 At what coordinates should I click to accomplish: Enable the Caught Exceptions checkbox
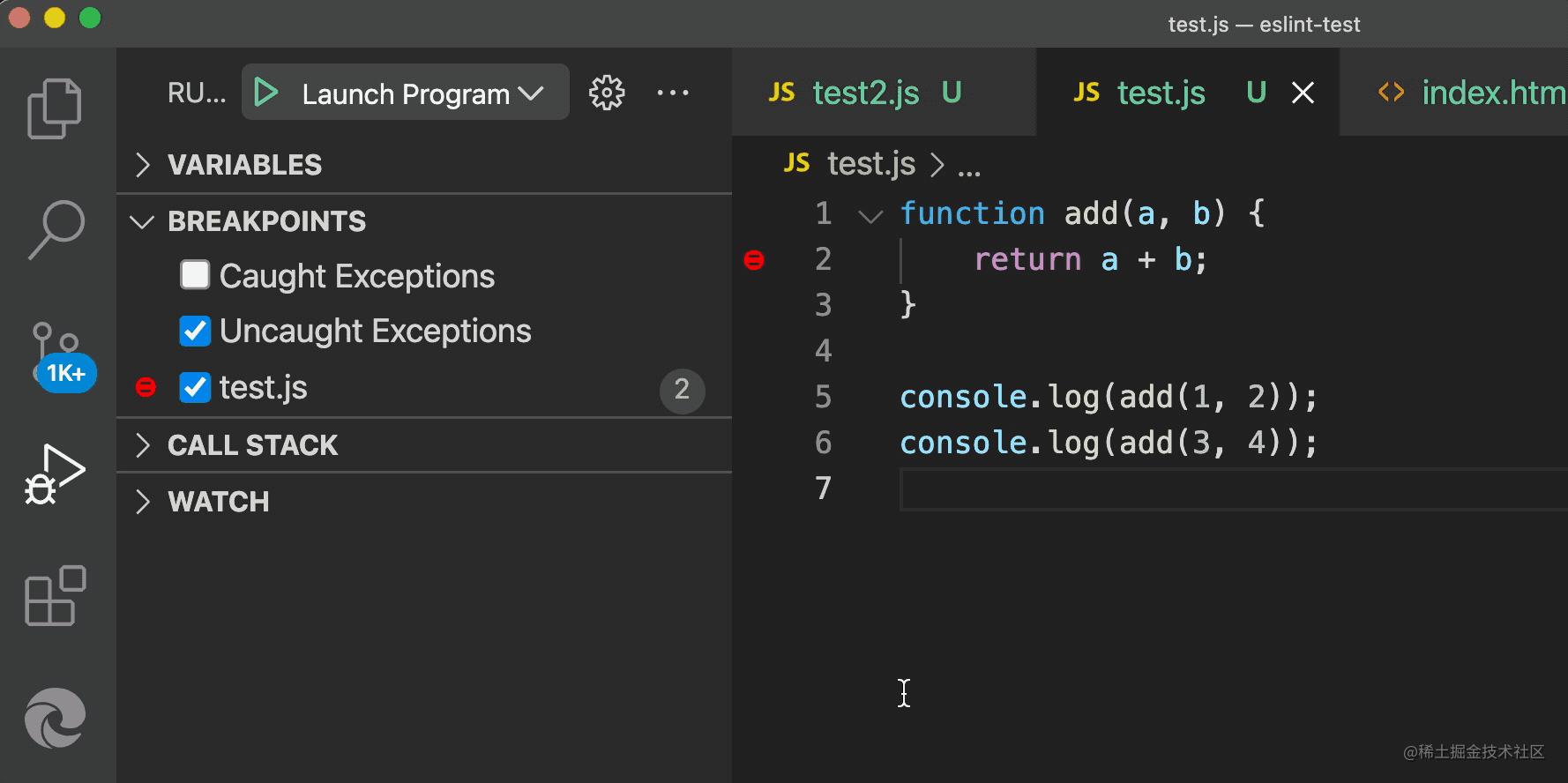click(195, 275)
